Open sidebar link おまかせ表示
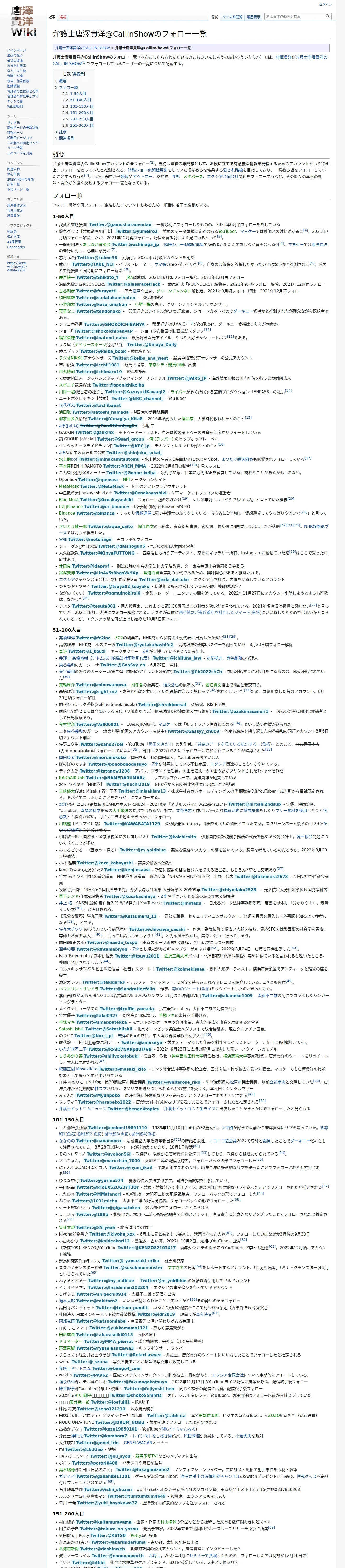 (x=16, y=66)
